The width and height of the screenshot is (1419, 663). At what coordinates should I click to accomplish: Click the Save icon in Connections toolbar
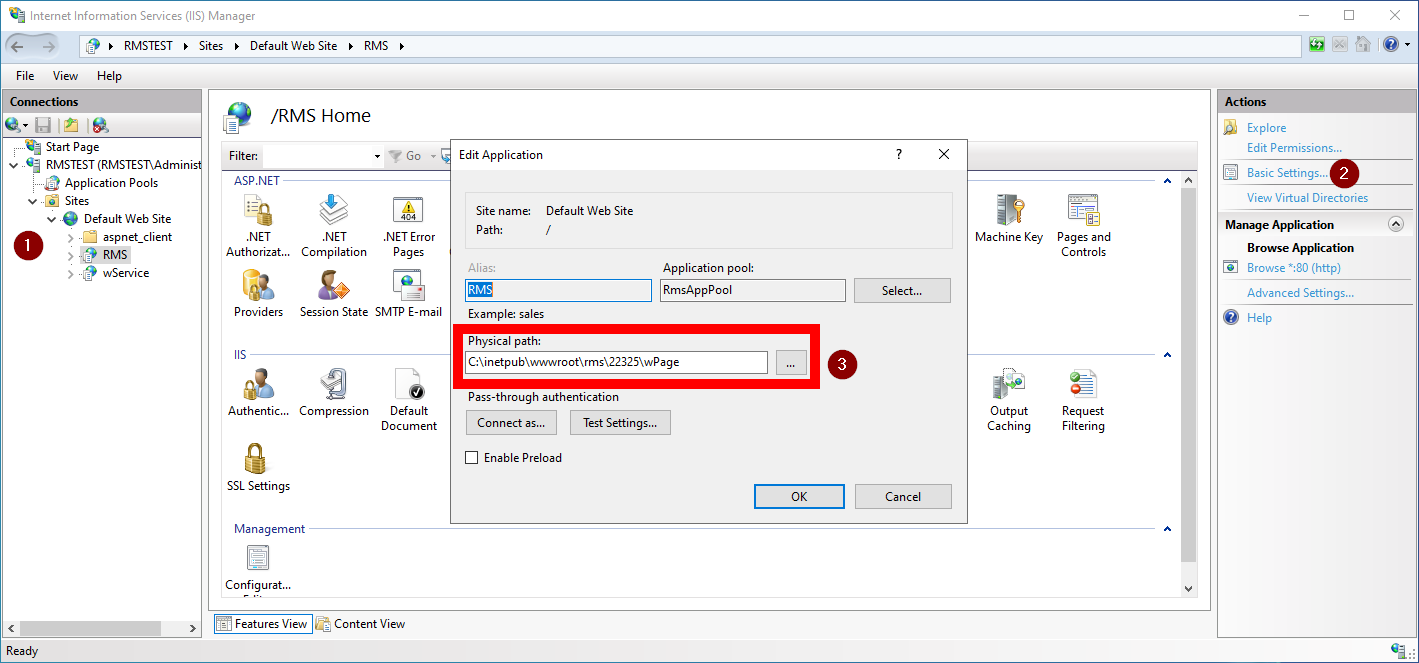tap(43, 125)
